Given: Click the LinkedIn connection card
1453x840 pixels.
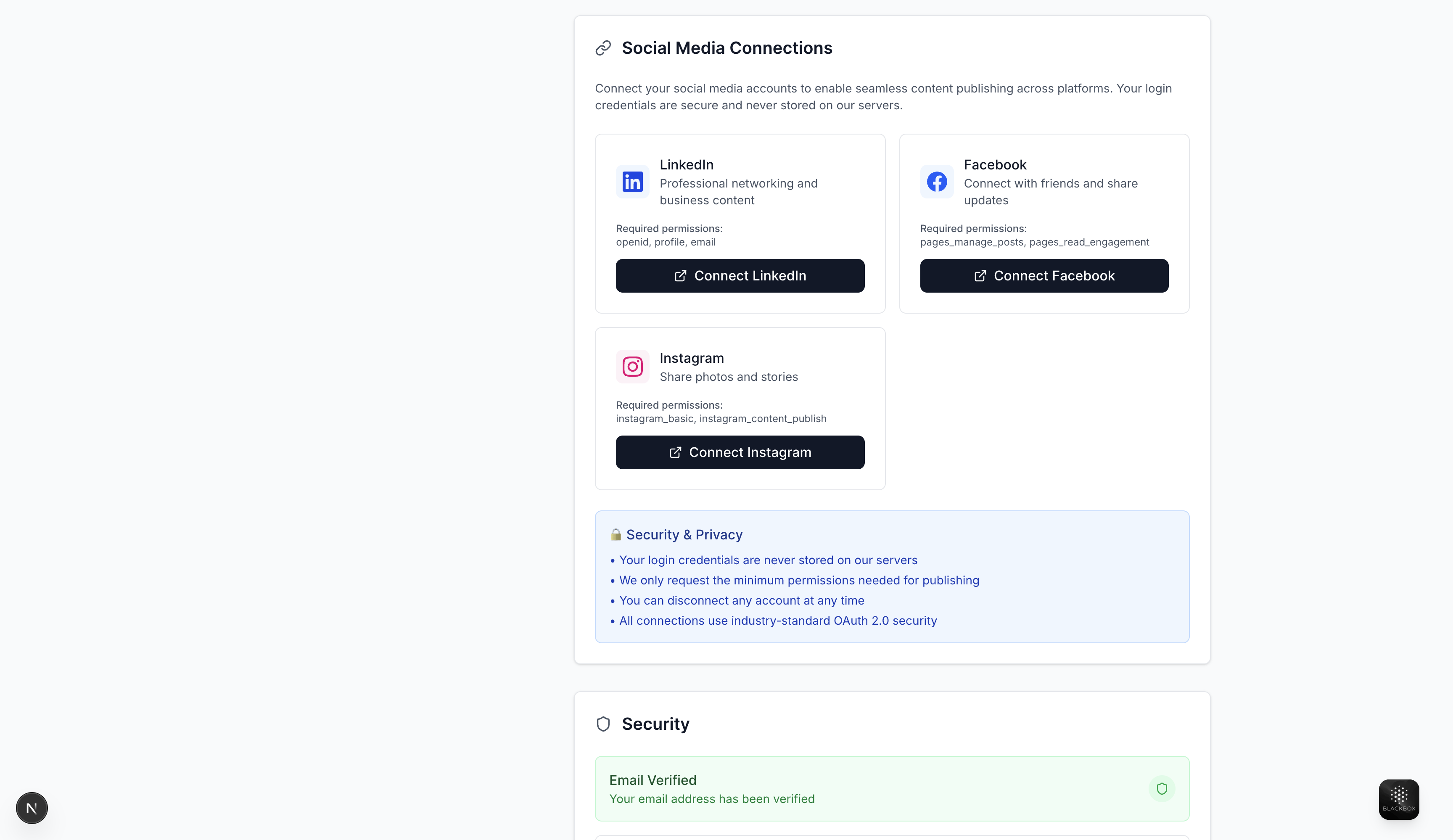Looking at the screenshot, I should pos(740,224).
